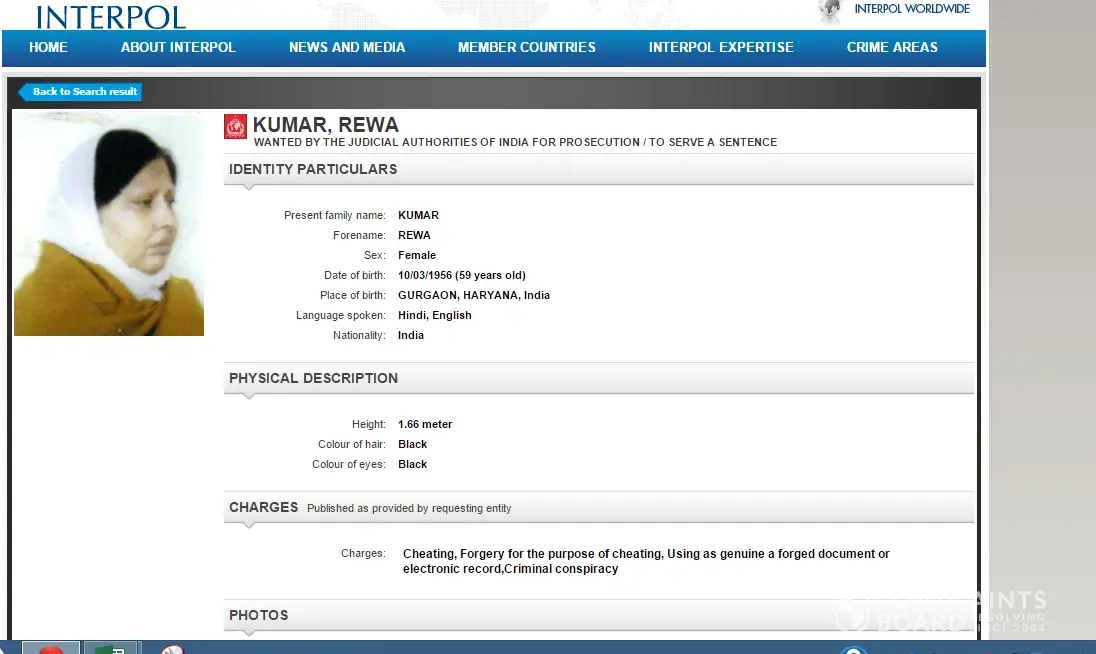Open the third taskbar icon

[x=172, y=649]
